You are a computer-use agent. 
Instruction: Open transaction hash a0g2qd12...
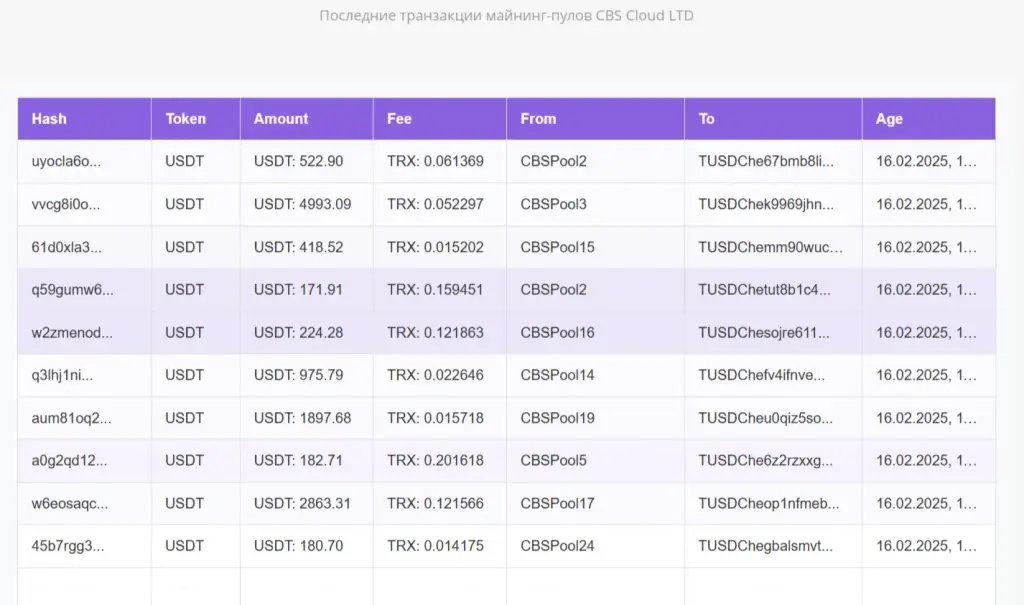(x=69, y=461)
